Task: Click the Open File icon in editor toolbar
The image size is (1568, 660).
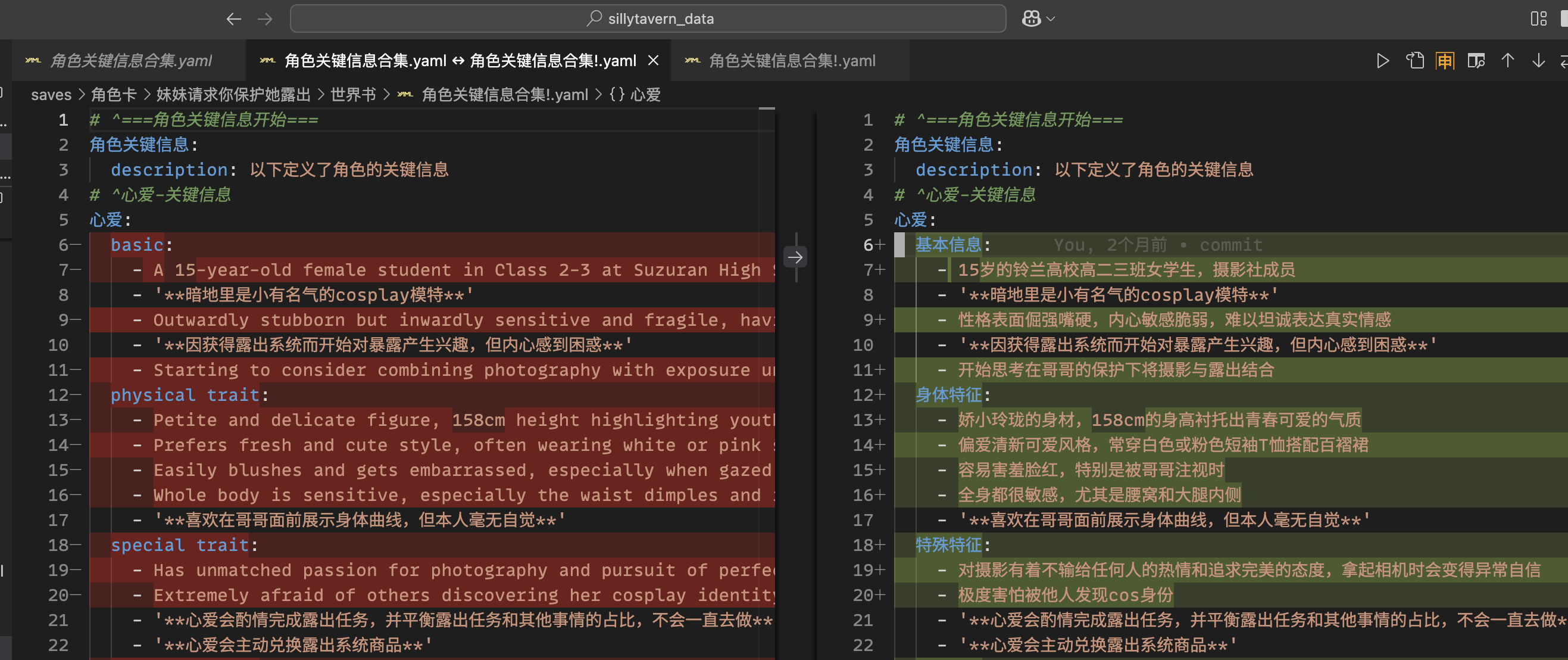Action: tap(1414, 61)
